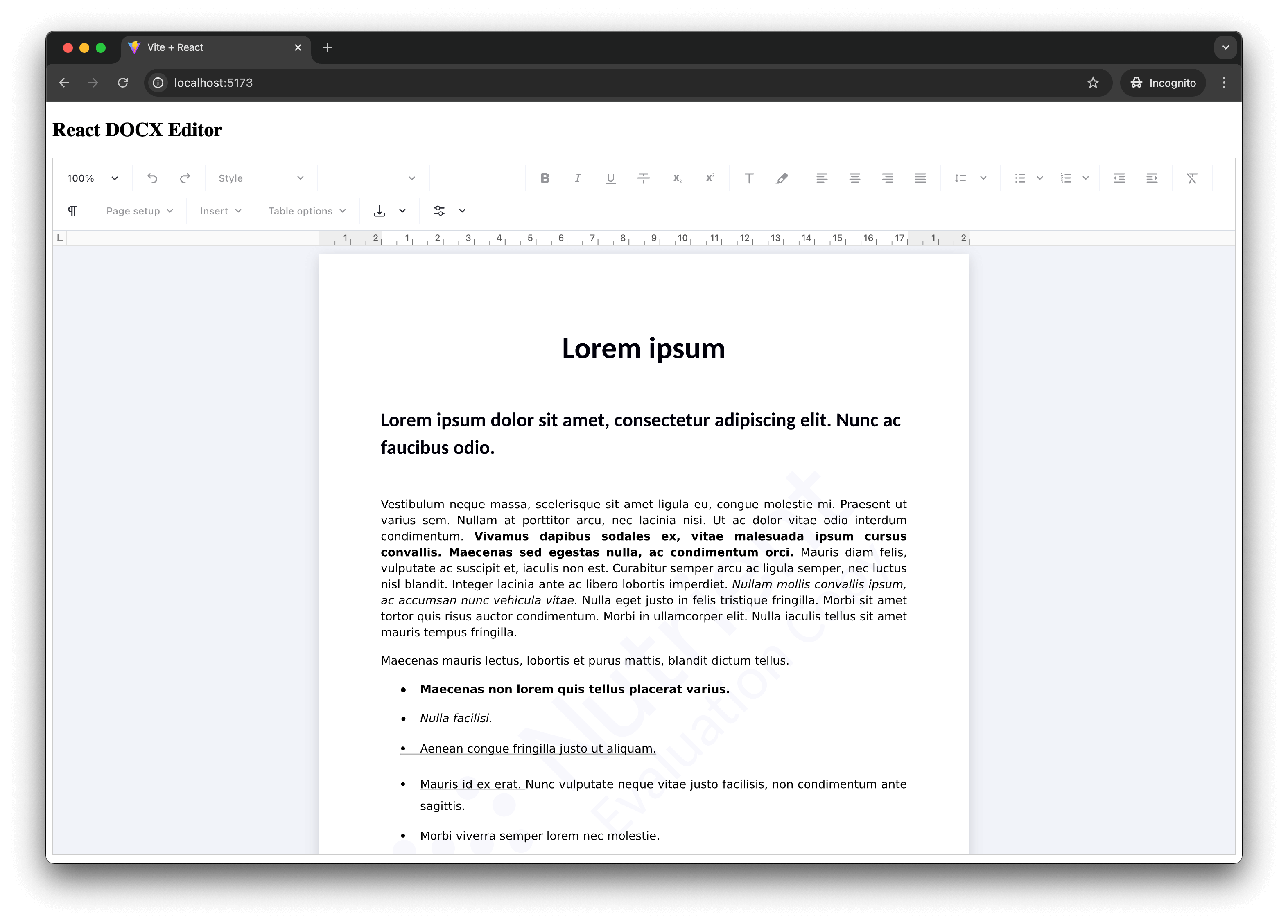The width and height of the screenshot is (1288, 924).
Task: Toggle display of paragraph marks
Action: pos(72,211)
